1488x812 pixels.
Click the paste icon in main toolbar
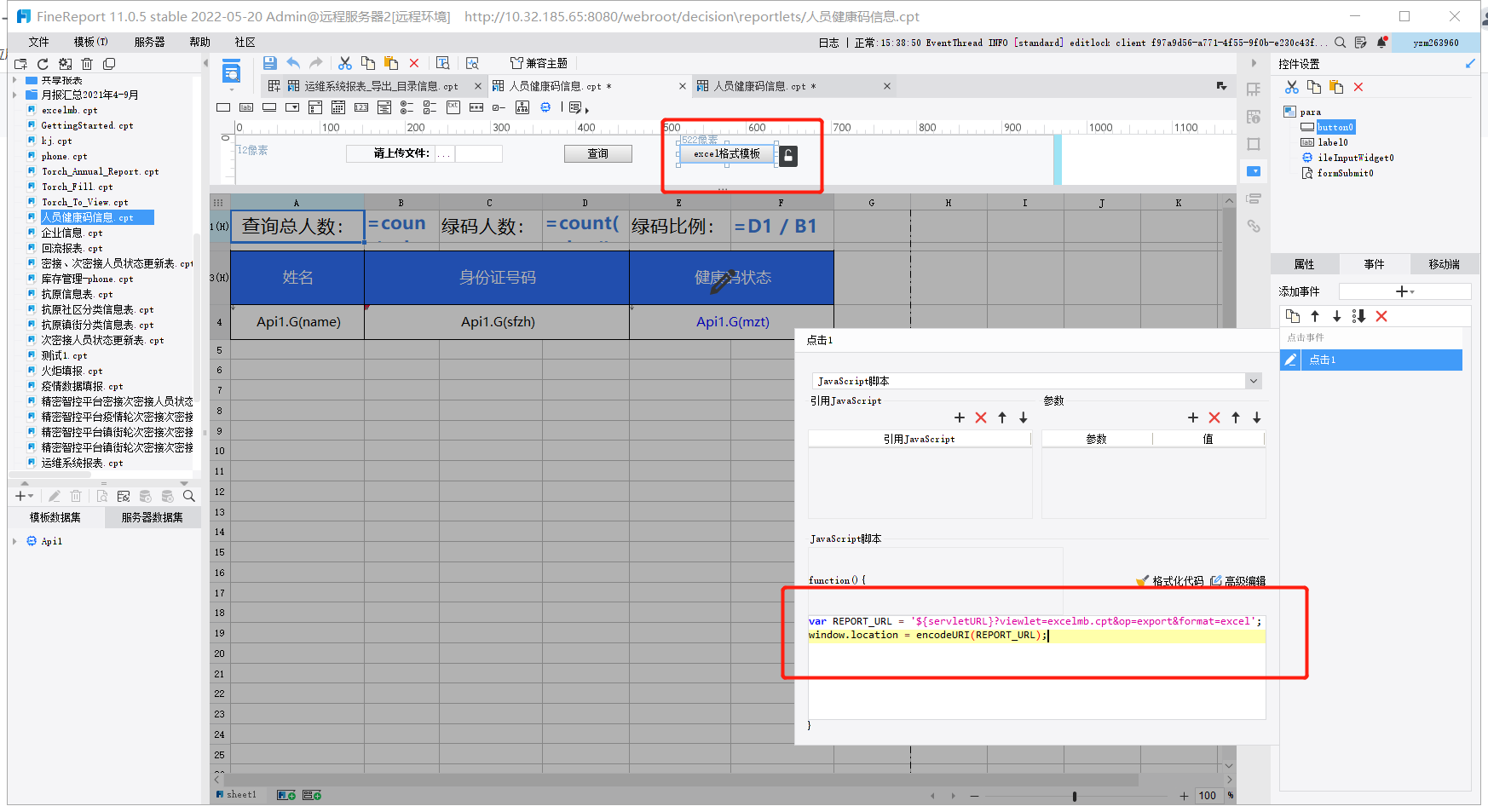[391, 63]
